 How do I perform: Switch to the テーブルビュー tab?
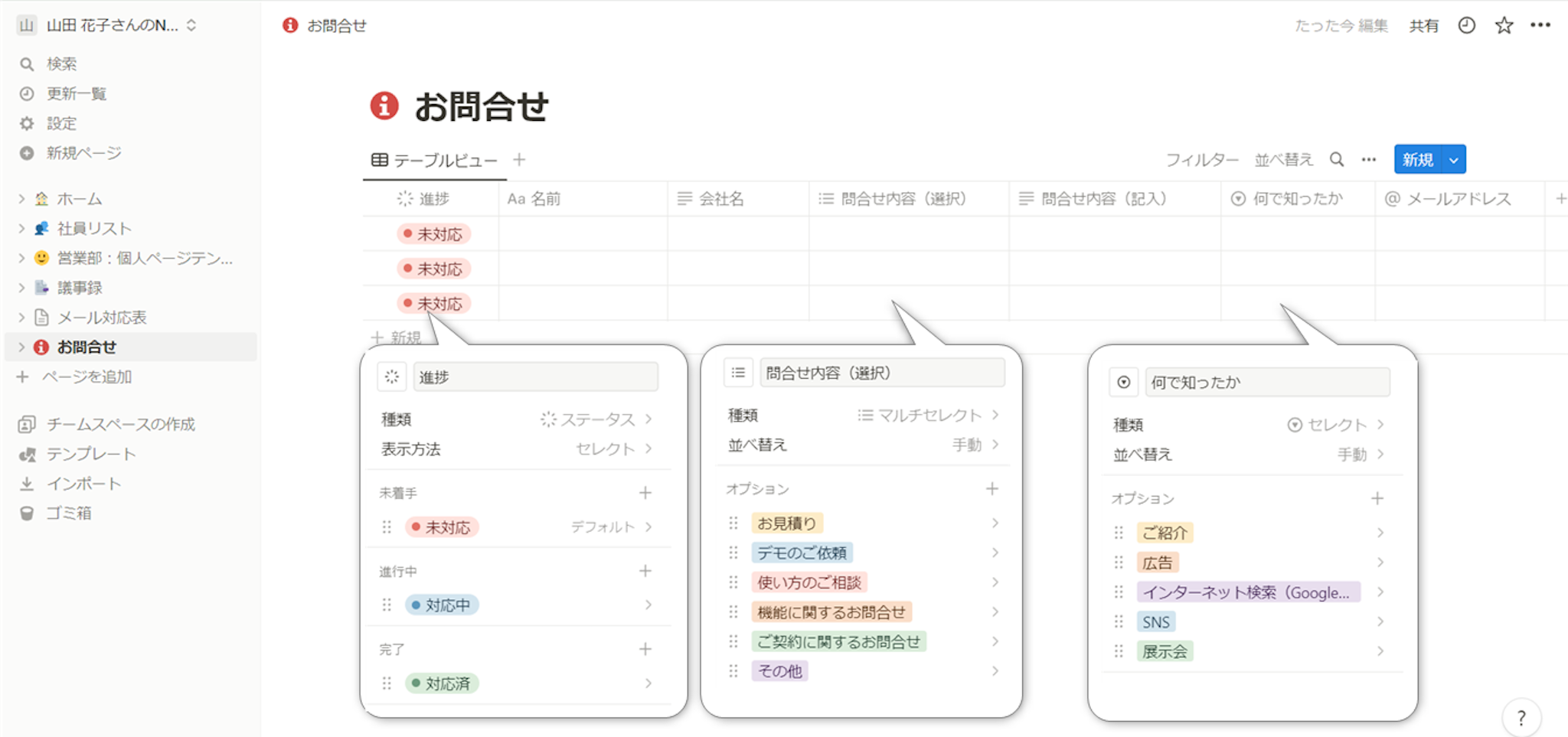point(435,160)
